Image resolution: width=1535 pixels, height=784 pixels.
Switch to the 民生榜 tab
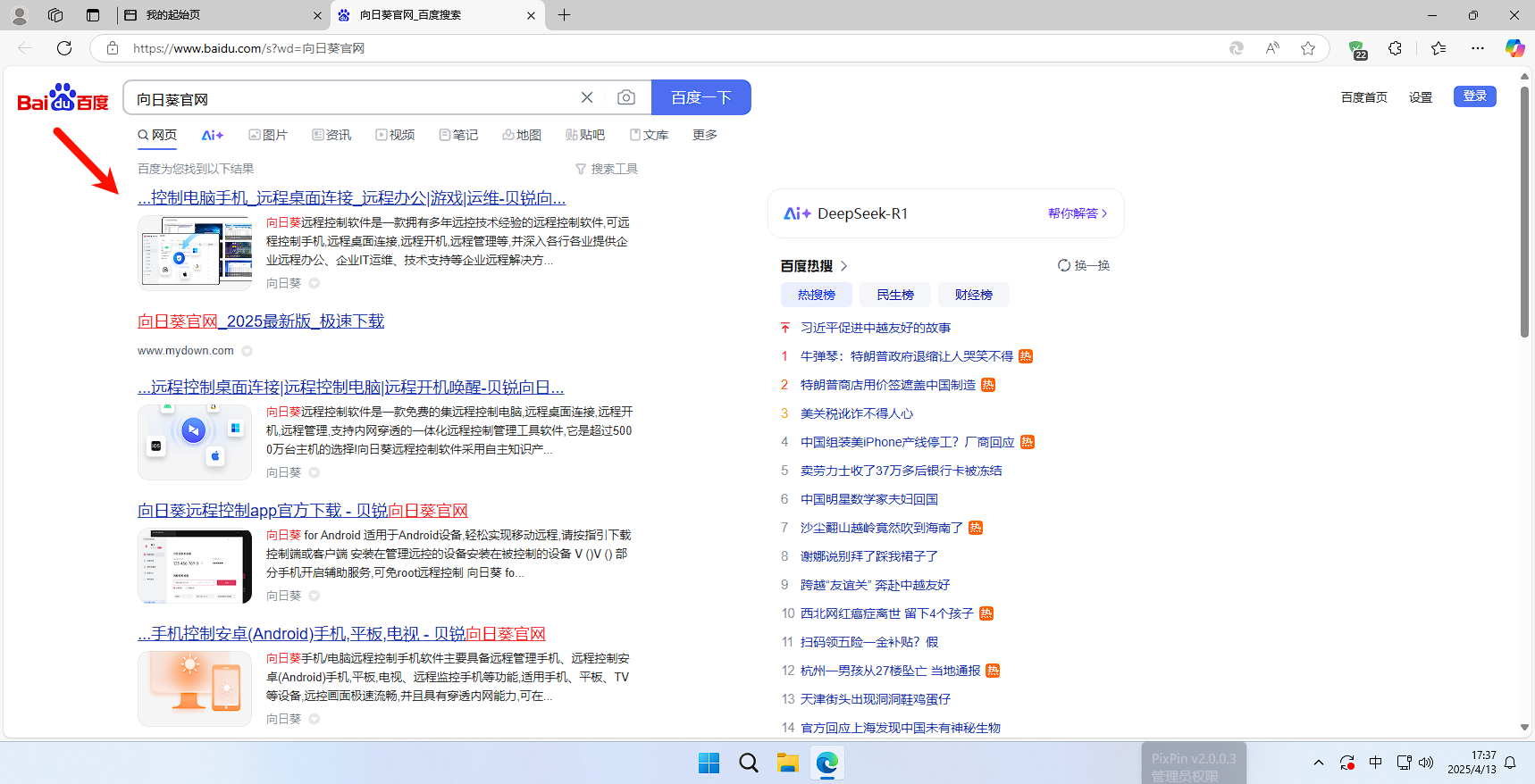895,295
